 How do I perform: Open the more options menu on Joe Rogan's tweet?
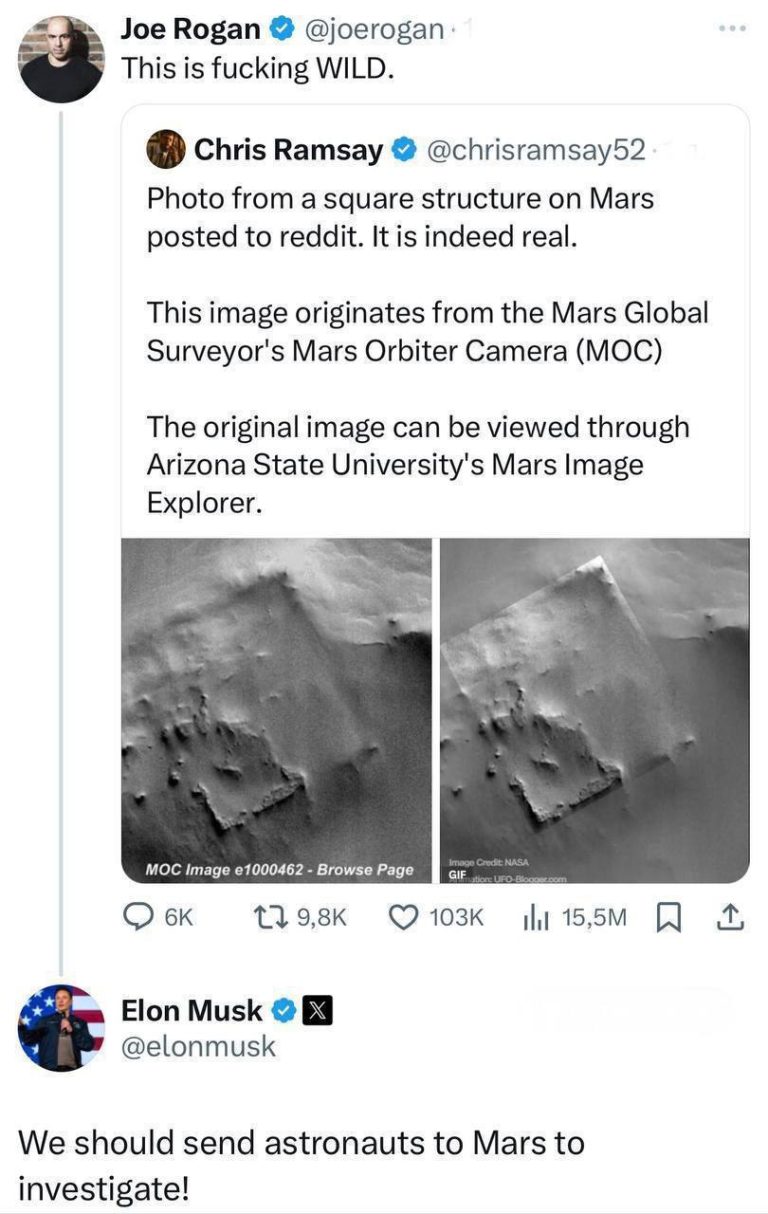pos(732,26)
